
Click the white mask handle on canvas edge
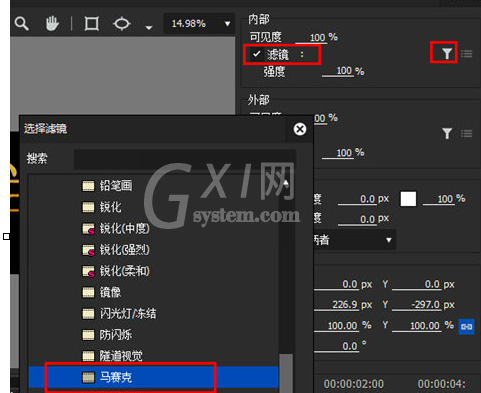coord(6,236)
